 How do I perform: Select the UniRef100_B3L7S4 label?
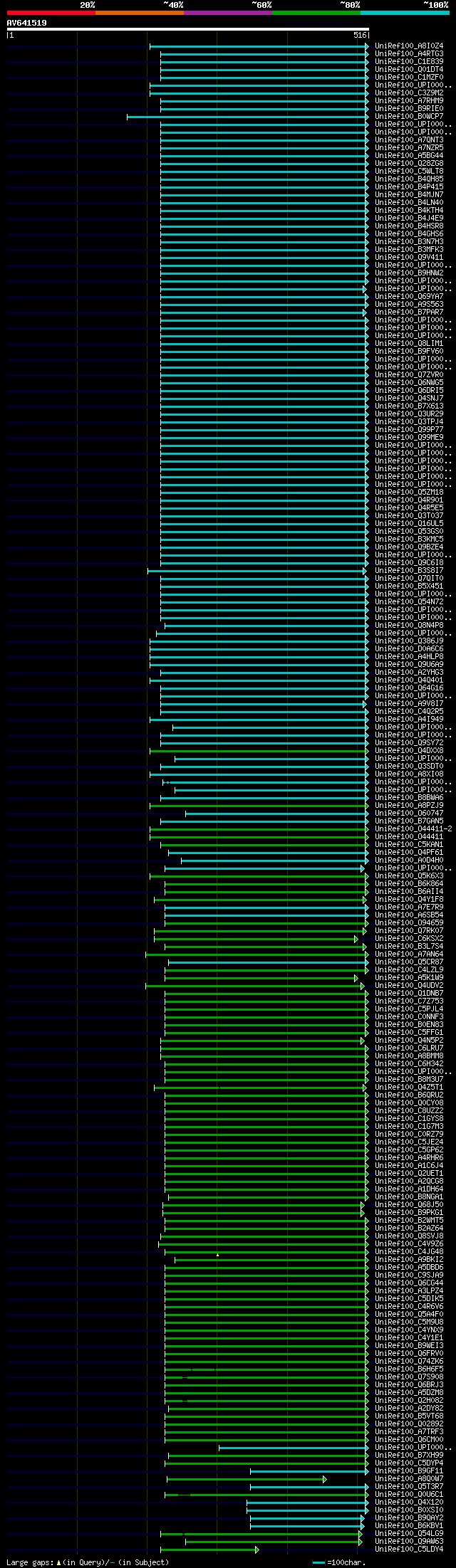click(409, 946)
